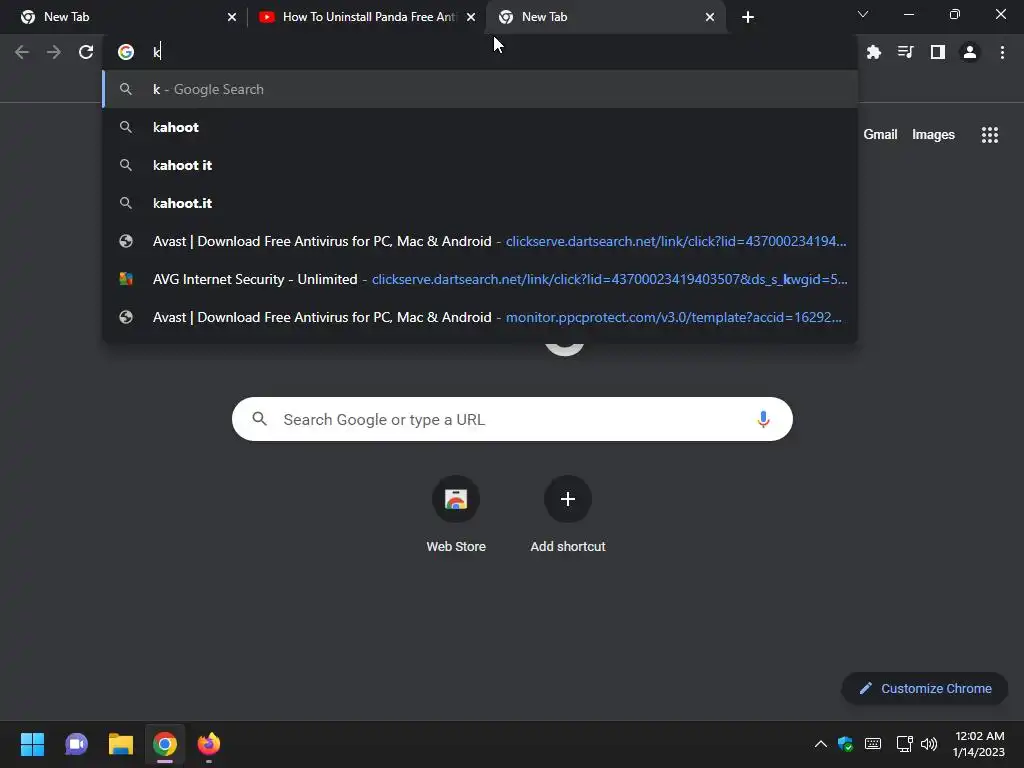
Task: Open the Google apps grid icon
Action: [x=990, y=135]
